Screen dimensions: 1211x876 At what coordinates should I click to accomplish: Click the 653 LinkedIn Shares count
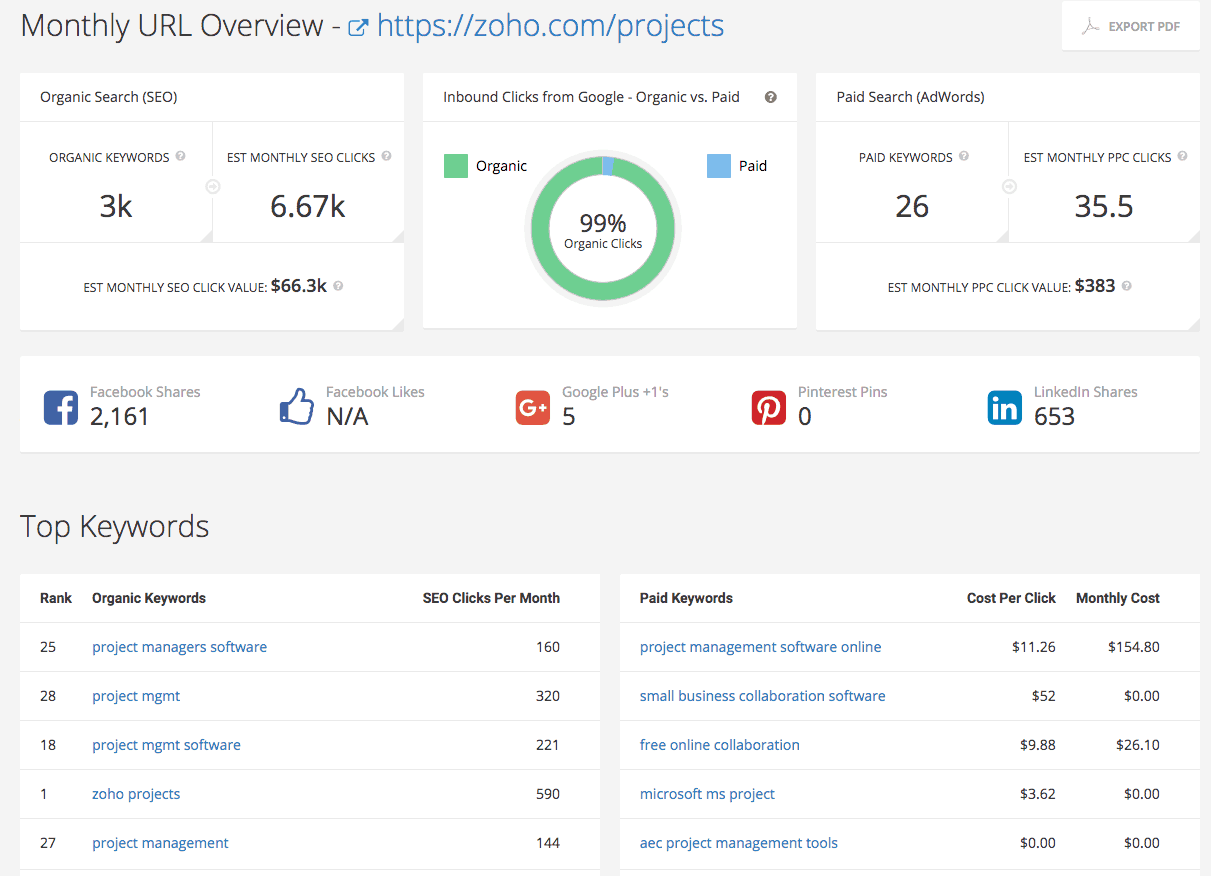(x=1054, y=417)
